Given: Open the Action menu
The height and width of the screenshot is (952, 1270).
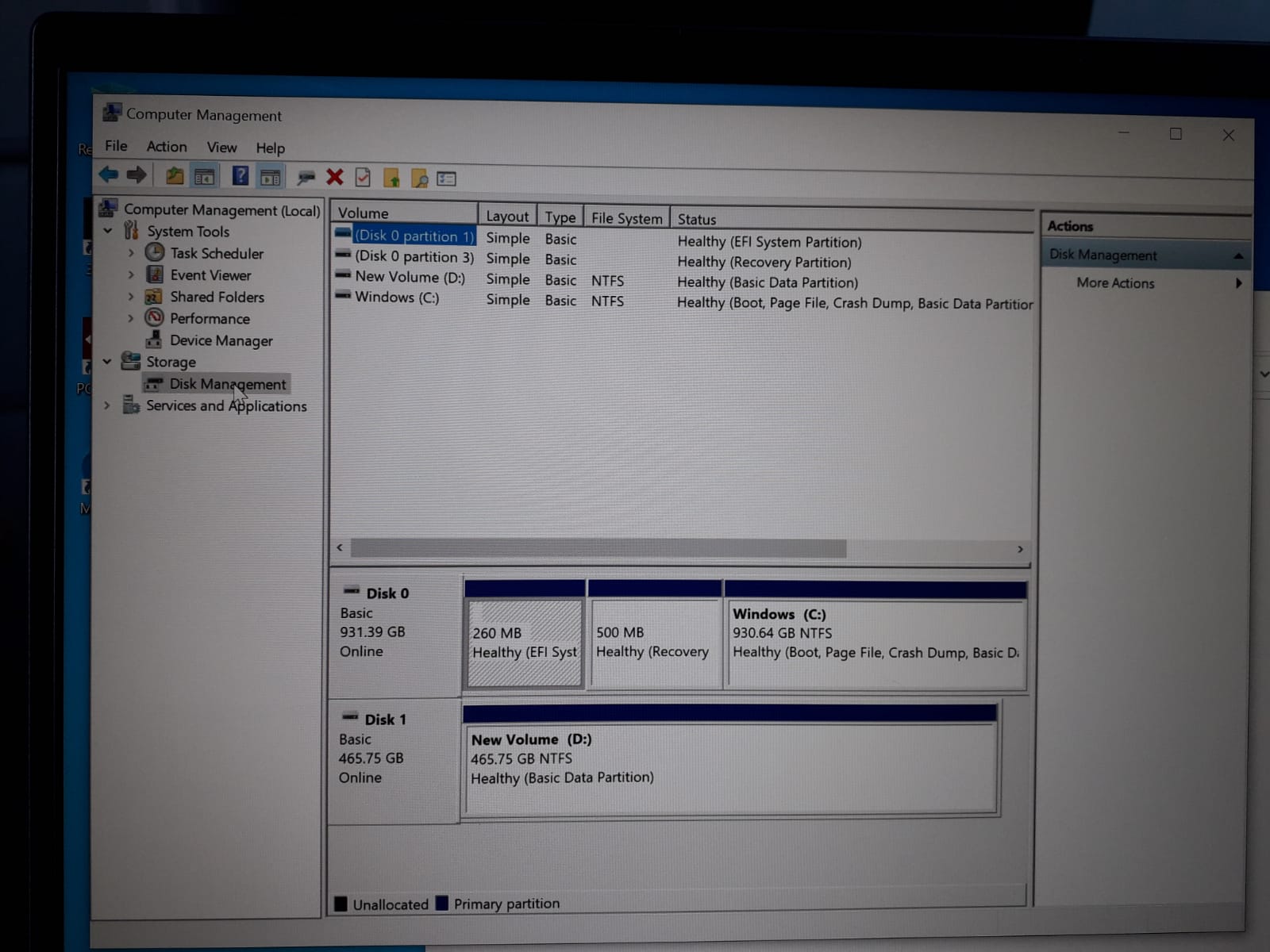Looking at the screenshot, I should 167,147.
